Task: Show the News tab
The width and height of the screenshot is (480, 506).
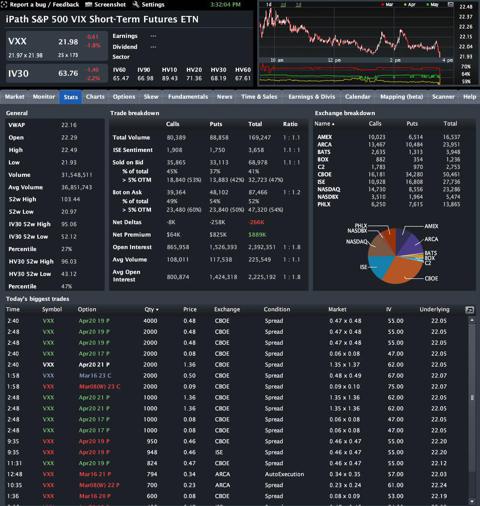Action: pyautogui.click(x=224, y=97)
